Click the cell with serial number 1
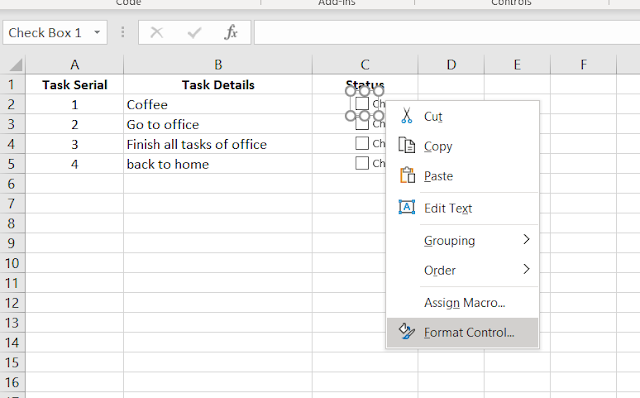Screen dimensions: 640x398 75,105
